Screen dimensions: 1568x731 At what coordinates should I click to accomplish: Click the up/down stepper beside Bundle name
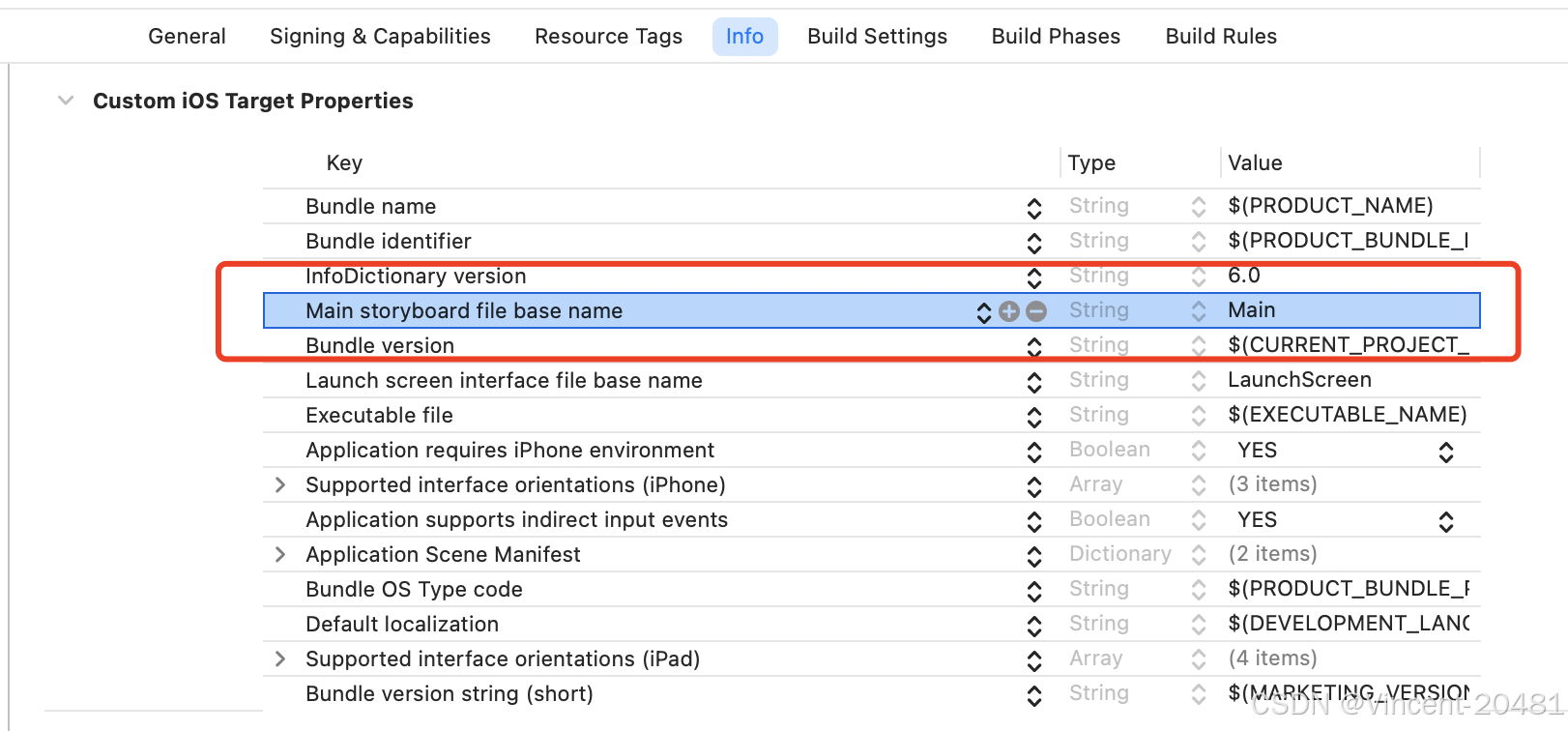1034,206
